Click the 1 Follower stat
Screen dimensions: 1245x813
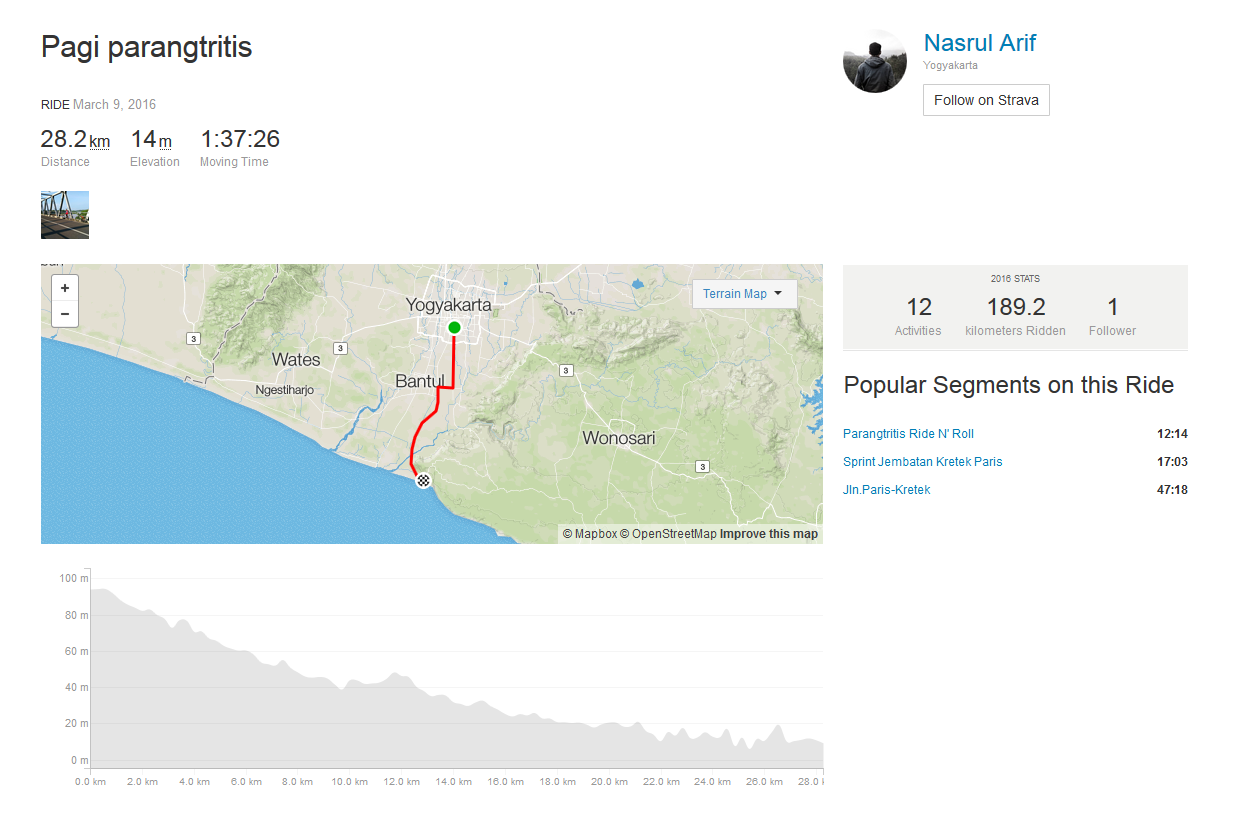click(1112, 315)
